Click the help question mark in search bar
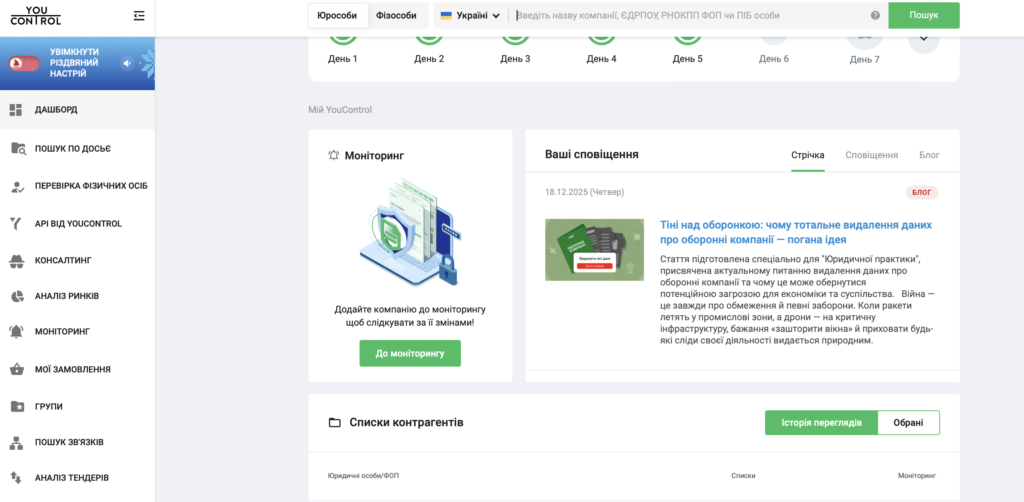The image size is (1024, 502). (x=875, y=16)
